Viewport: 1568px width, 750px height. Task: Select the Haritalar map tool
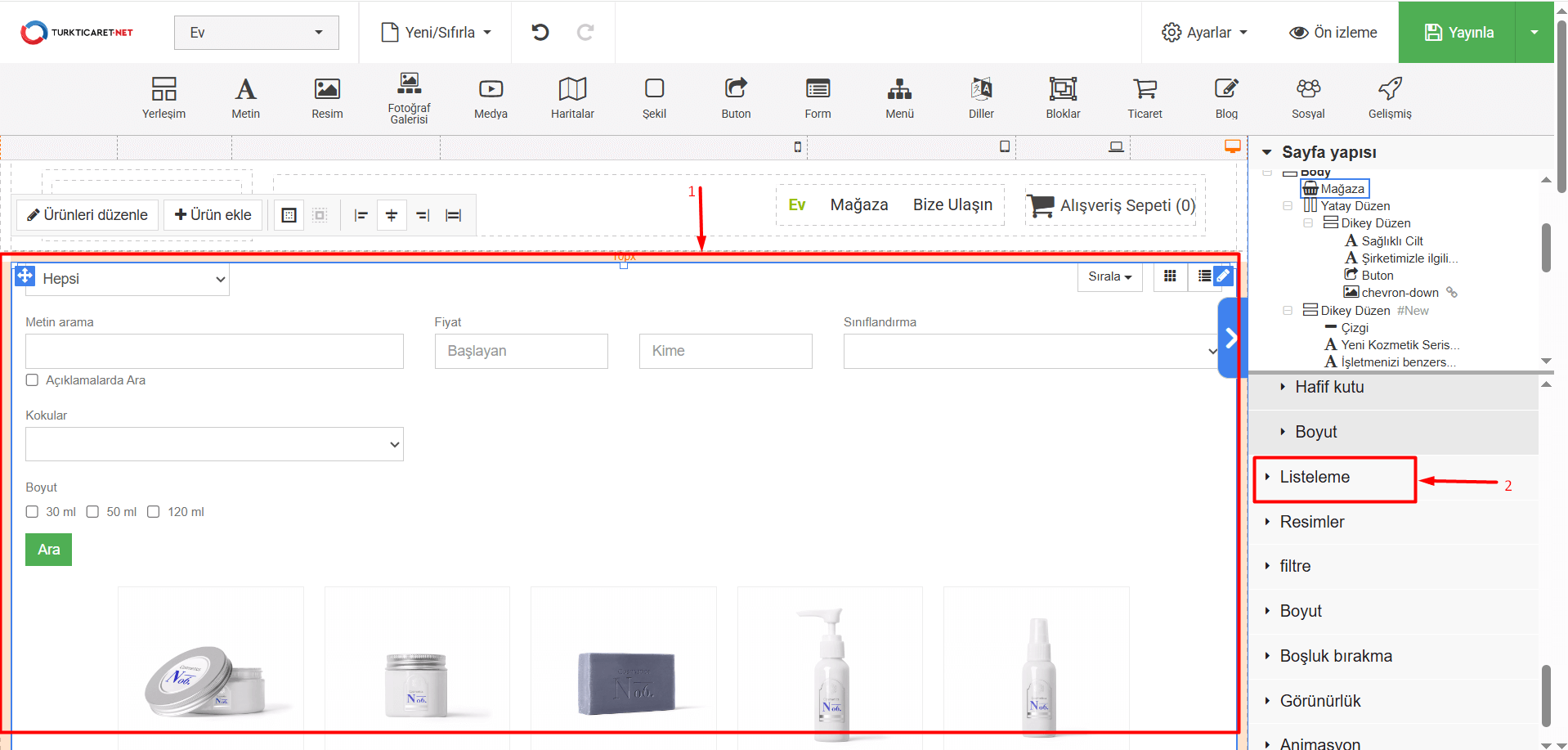[x=572, y=97]
